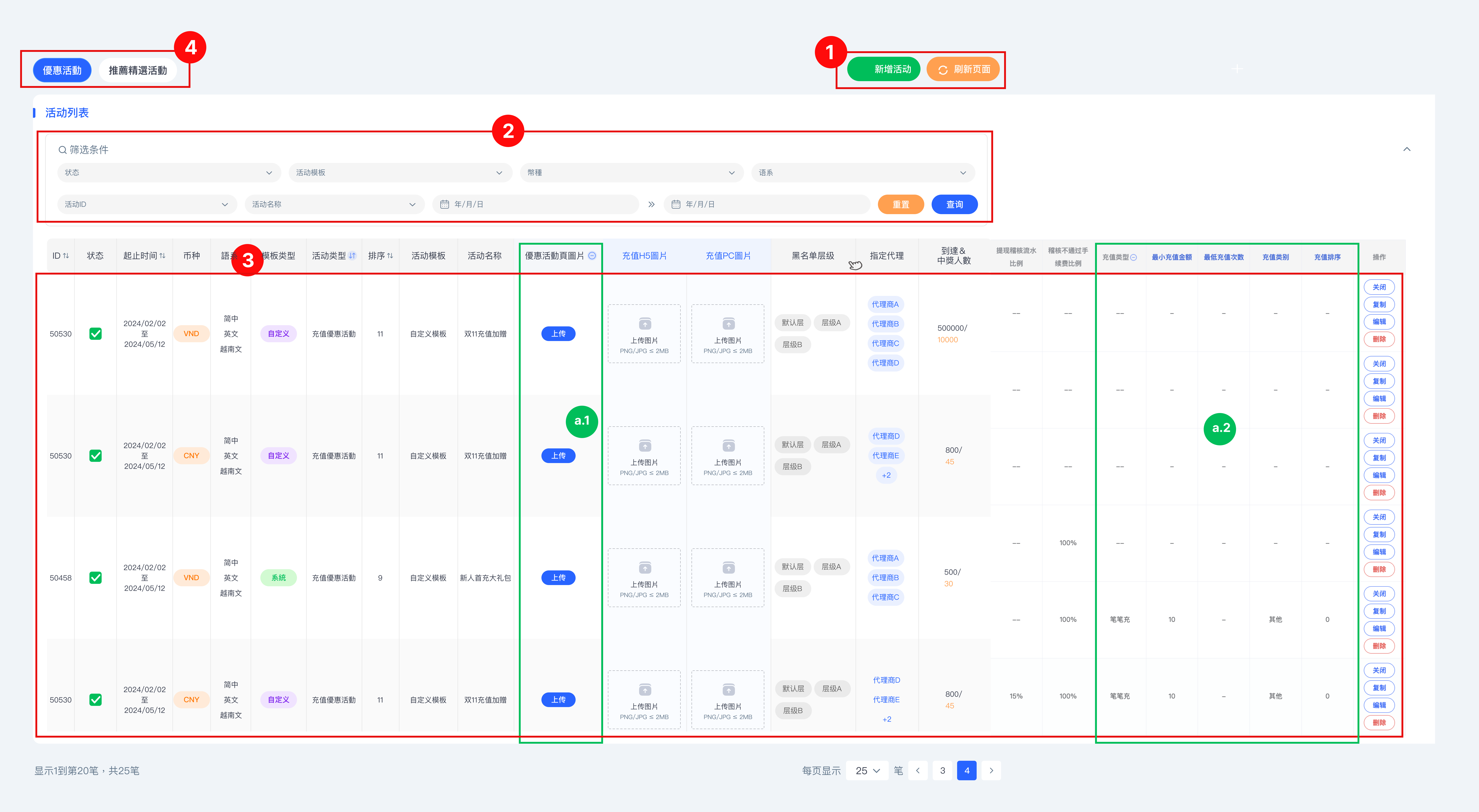Click 代理商C tag in the 50530 VND row

point(885,344)
